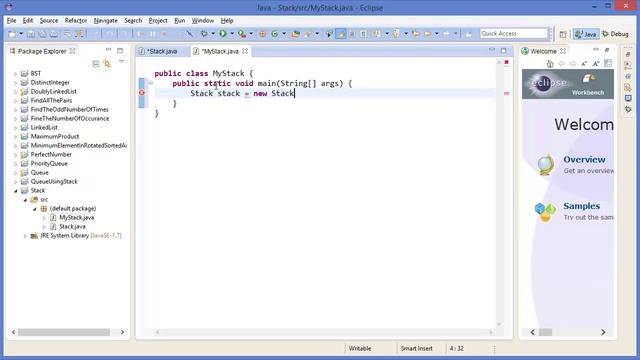The image size is (640, 360).
Task: Click the Save All toolbar icon
Action: point(42,34)
